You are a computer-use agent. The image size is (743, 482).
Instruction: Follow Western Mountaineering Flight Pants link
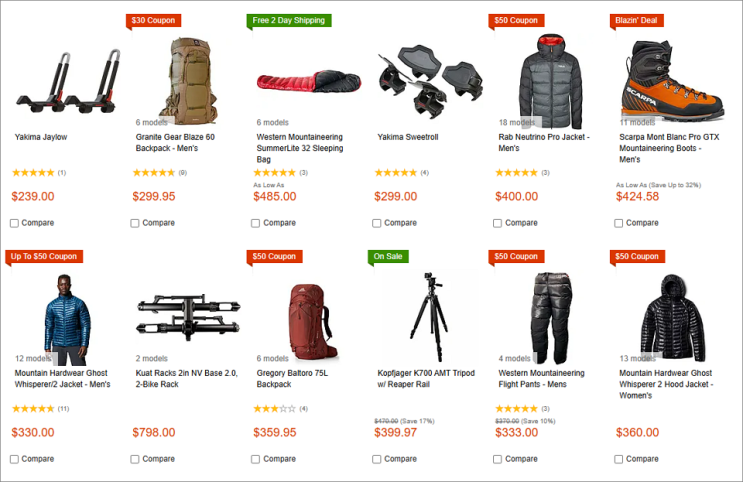pos(541,379)
